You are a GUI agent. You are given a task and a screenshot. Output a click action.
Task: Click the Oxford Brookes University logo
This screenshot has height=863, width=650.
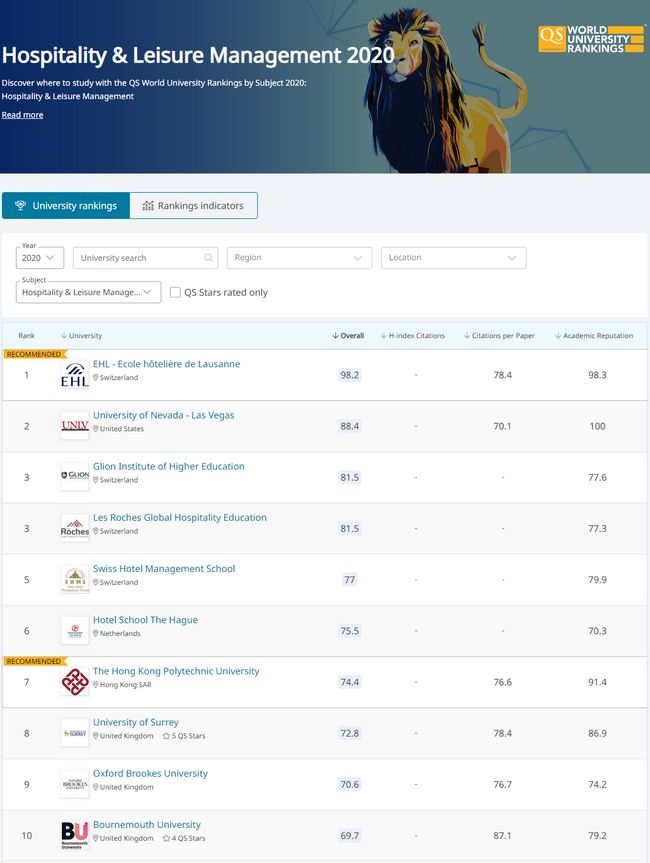tap(75, 784)
